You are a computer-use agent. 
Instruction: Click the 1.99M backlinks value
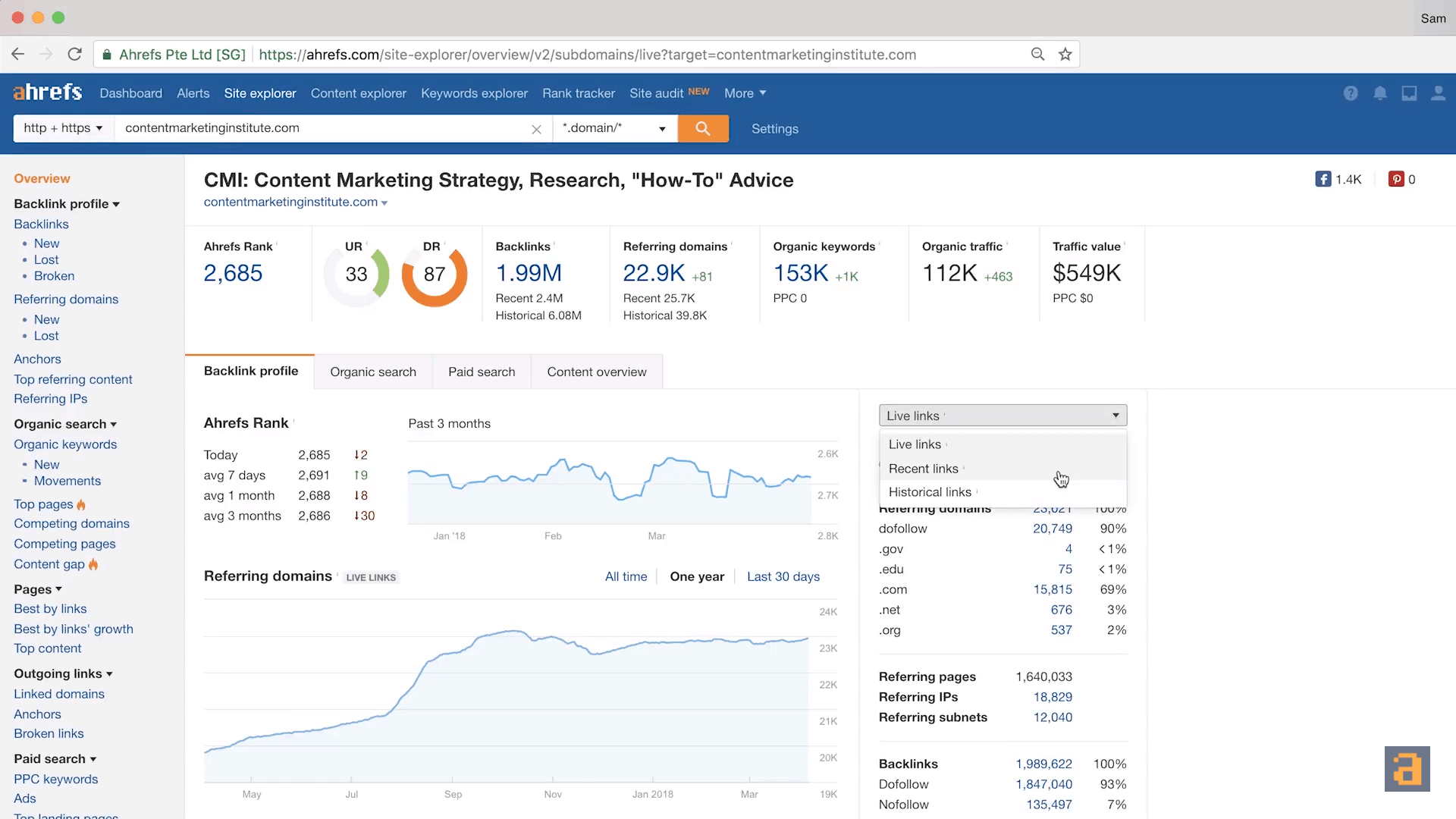(x=529, y=273)
